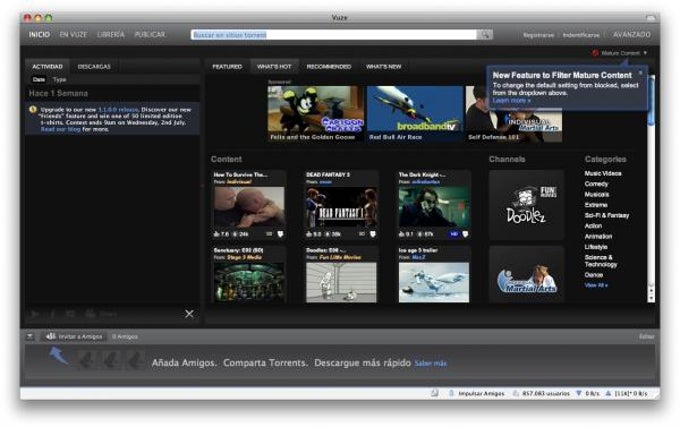Open the LIBRERÍA tab
680x427 pixels.
(111, 35)
